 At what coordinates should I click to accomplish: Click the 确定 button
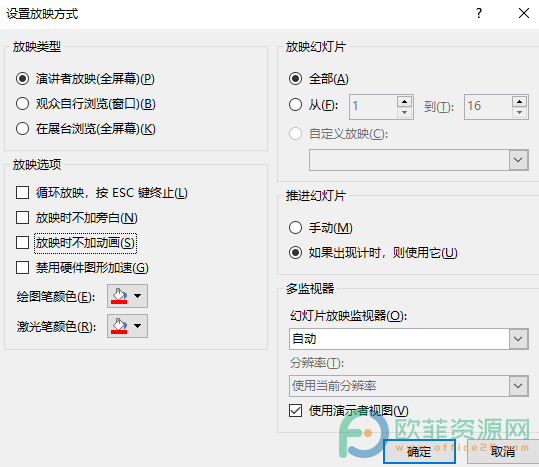(419, 452)
